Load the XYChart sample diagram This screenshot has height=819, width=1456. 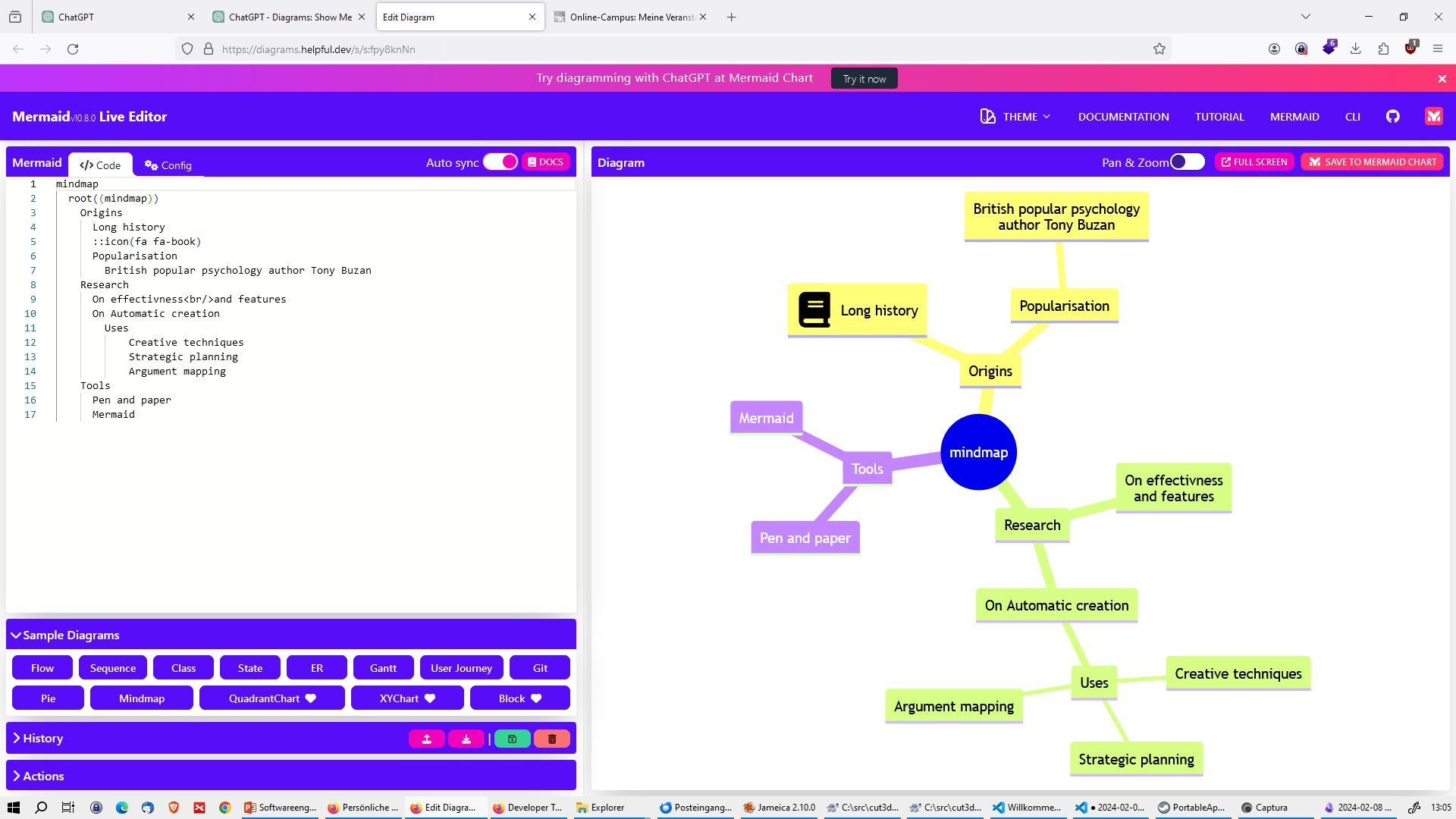[407, 698]
